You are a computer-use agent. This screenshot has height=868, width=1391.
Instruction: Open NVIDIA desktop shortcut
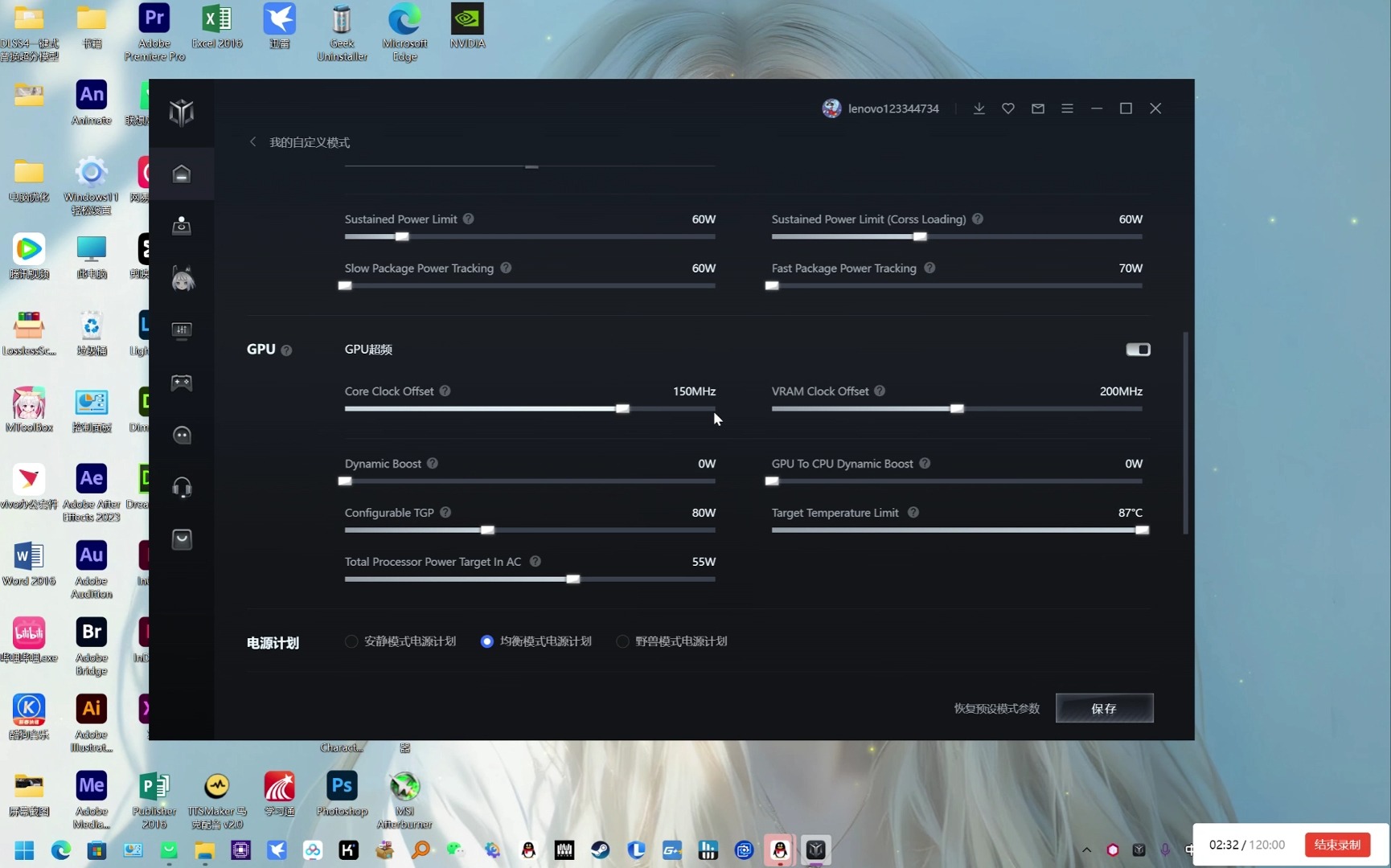click(467, 26)
